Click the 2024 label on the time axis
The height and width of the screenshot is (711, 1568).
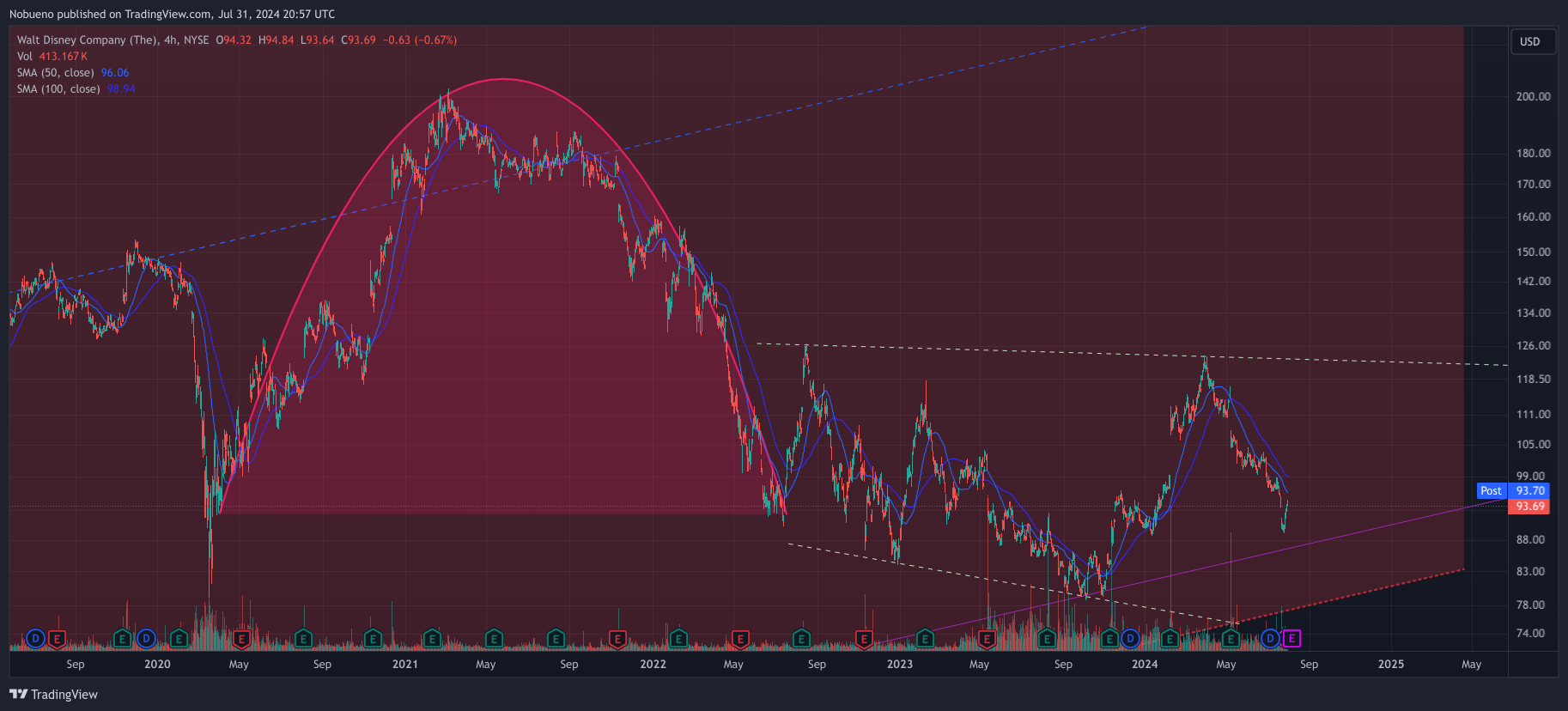pos(1145,664)
